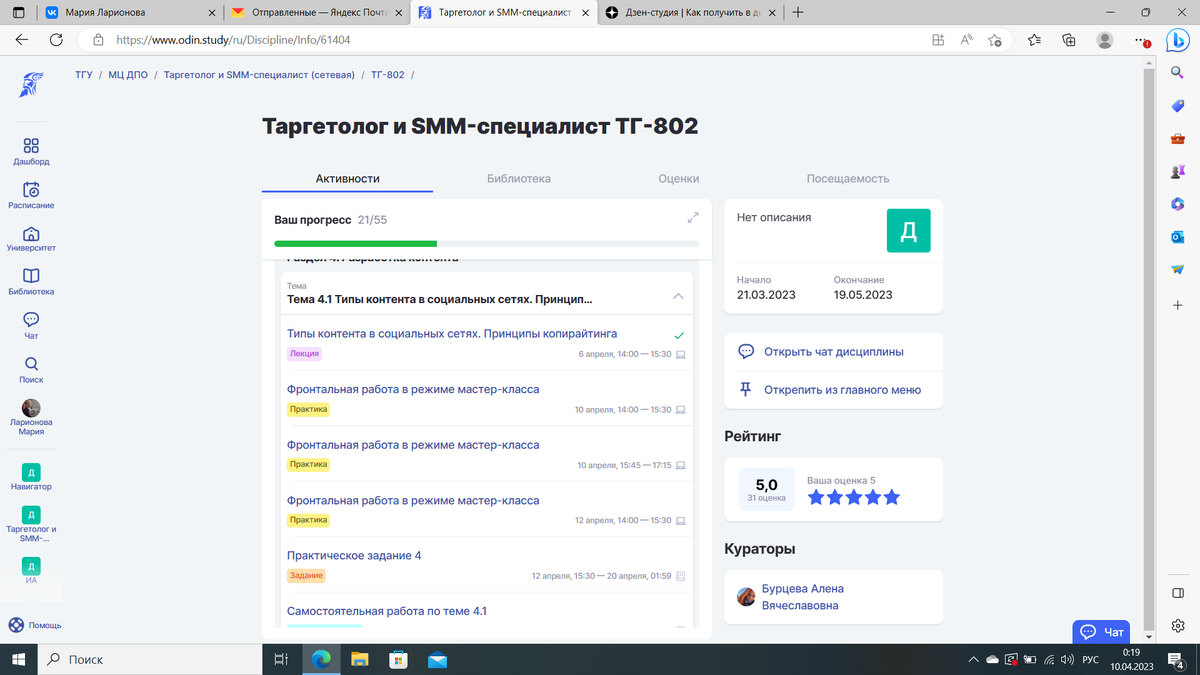
Task: Switch to the Посещаемость tab
Action: tap(848, 179)
